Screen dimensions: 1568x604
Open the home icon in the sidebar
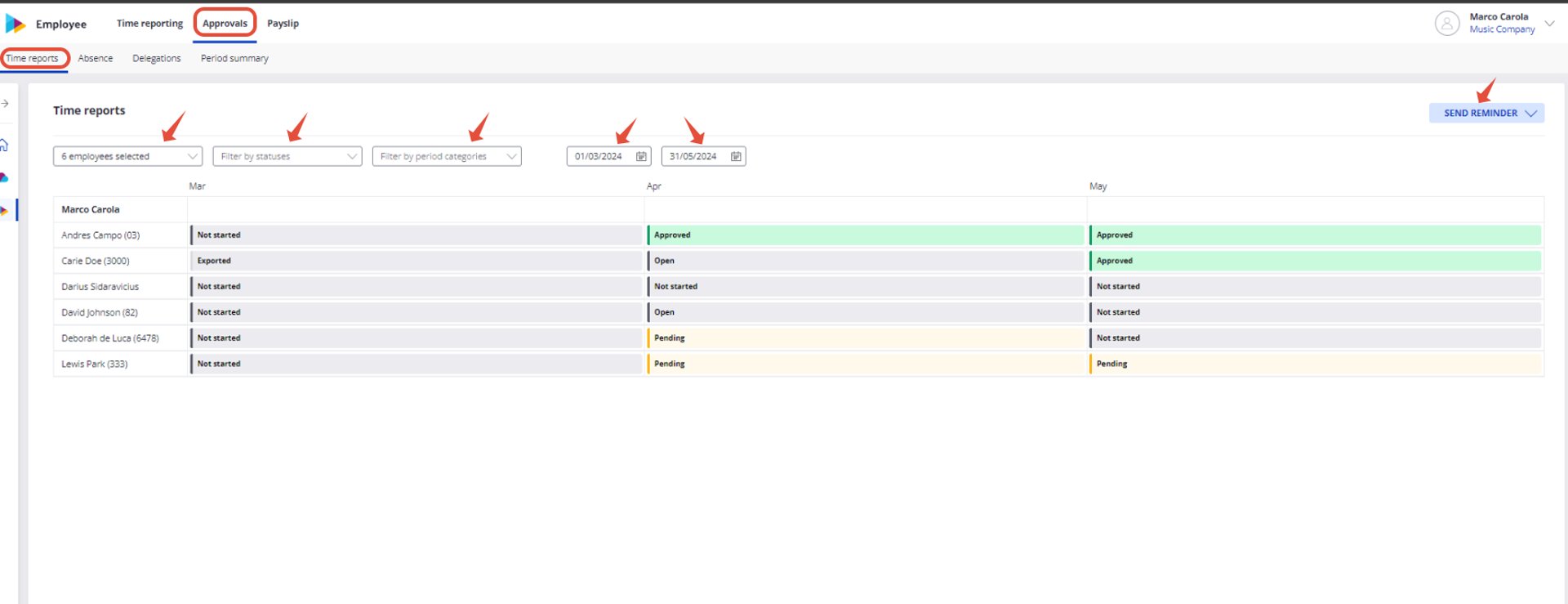[x=4, y=145]
